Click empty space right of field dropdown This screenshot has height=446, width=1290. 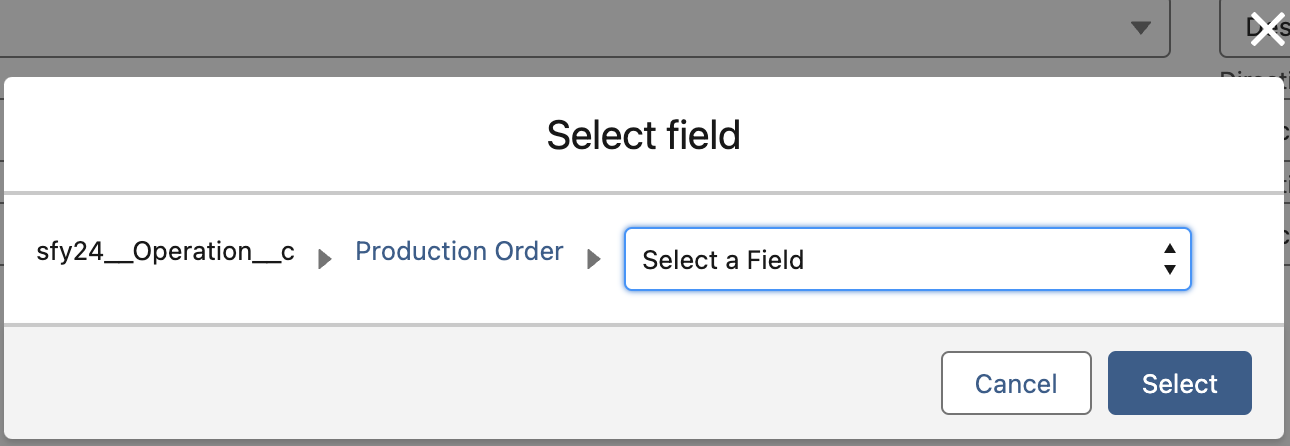tap(1236, 261)
